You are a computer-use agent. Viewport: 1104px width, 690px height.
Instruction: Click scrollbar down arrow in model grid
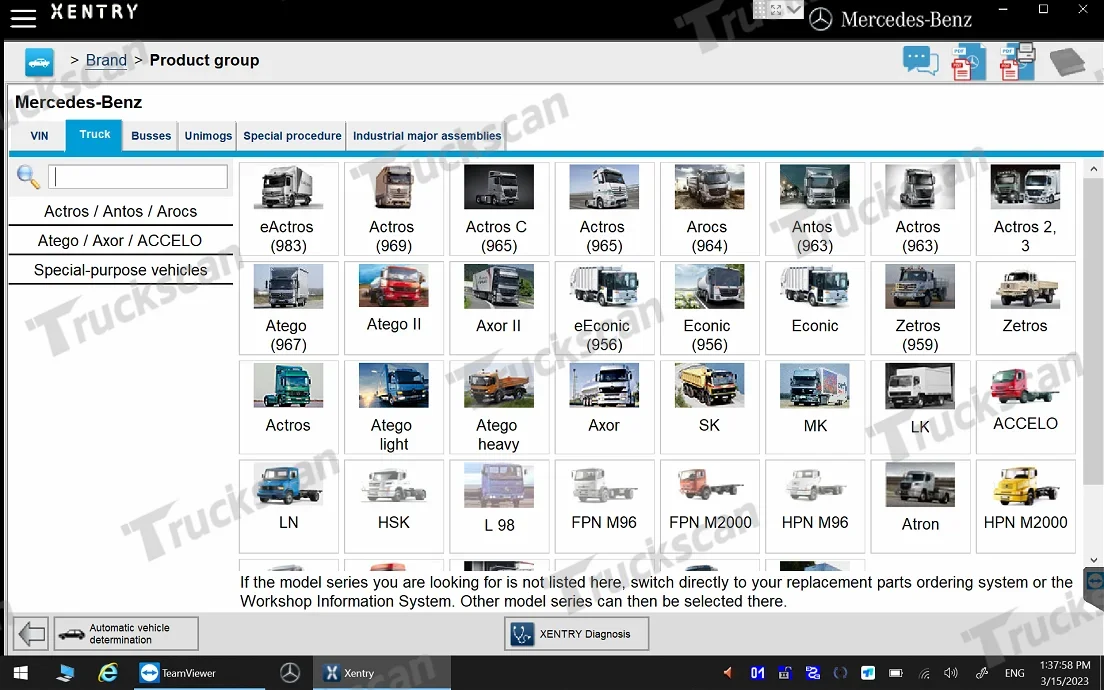click(x=1093, y=560)
